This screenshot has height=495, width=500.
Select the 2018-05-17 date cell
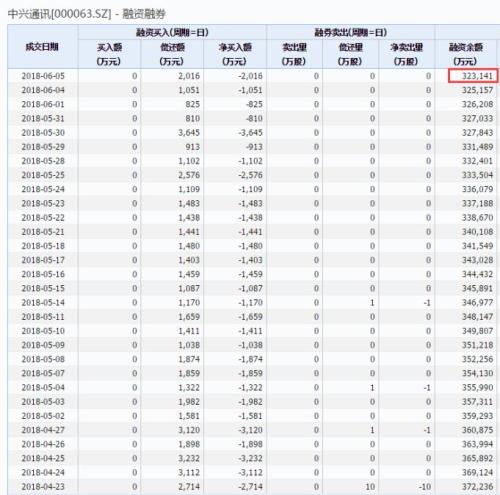pos(43,260)
